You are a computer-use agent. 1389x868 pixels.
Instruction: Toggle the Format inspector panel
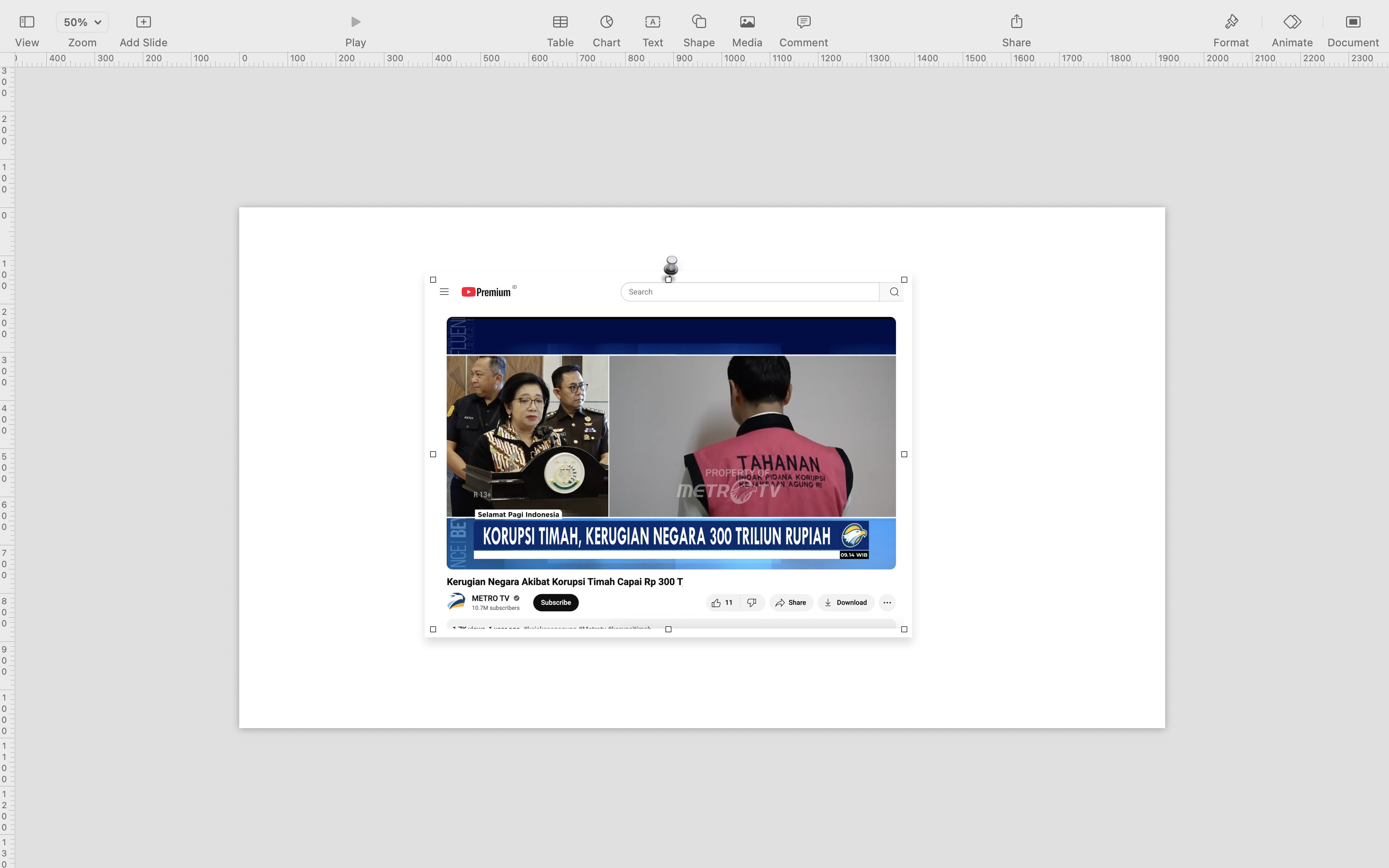1231,22
